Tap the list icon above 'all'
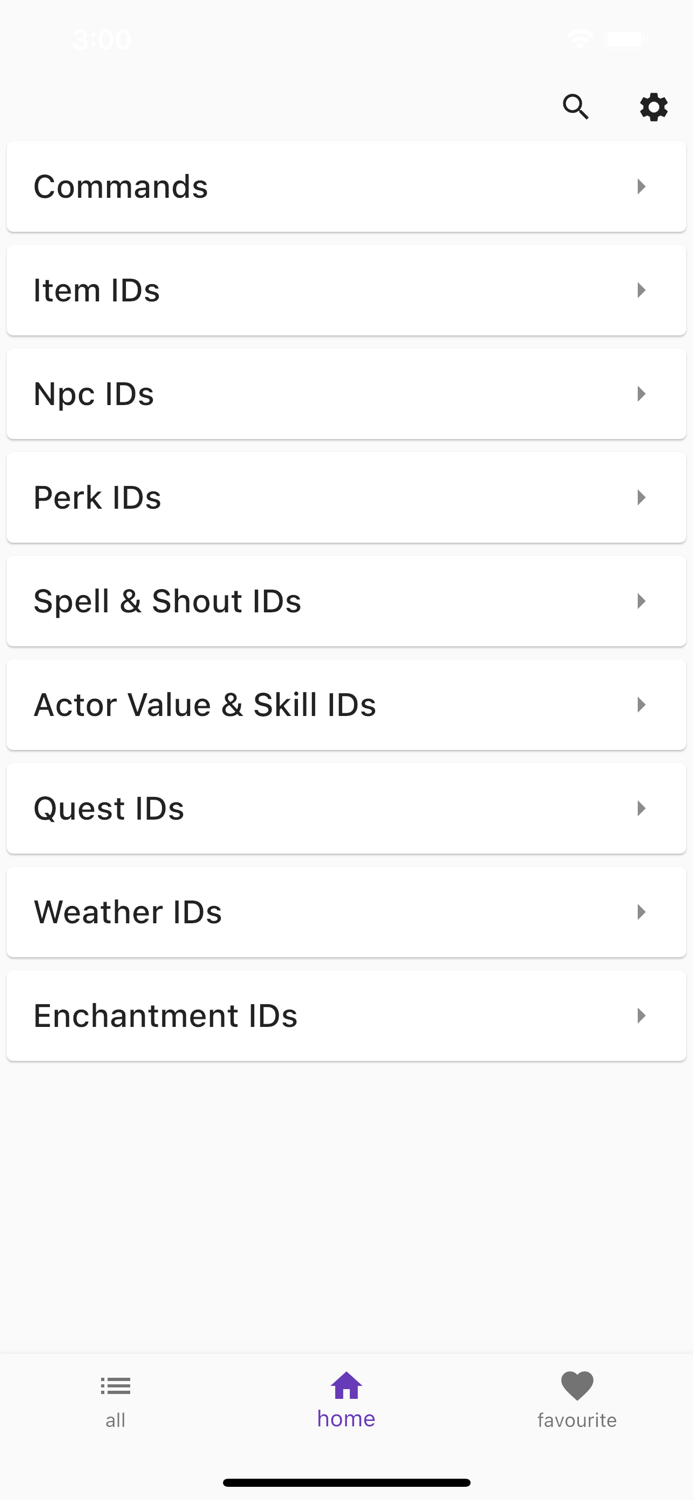The height and width of the screenshot is (1500, 693). [115, 1386]
